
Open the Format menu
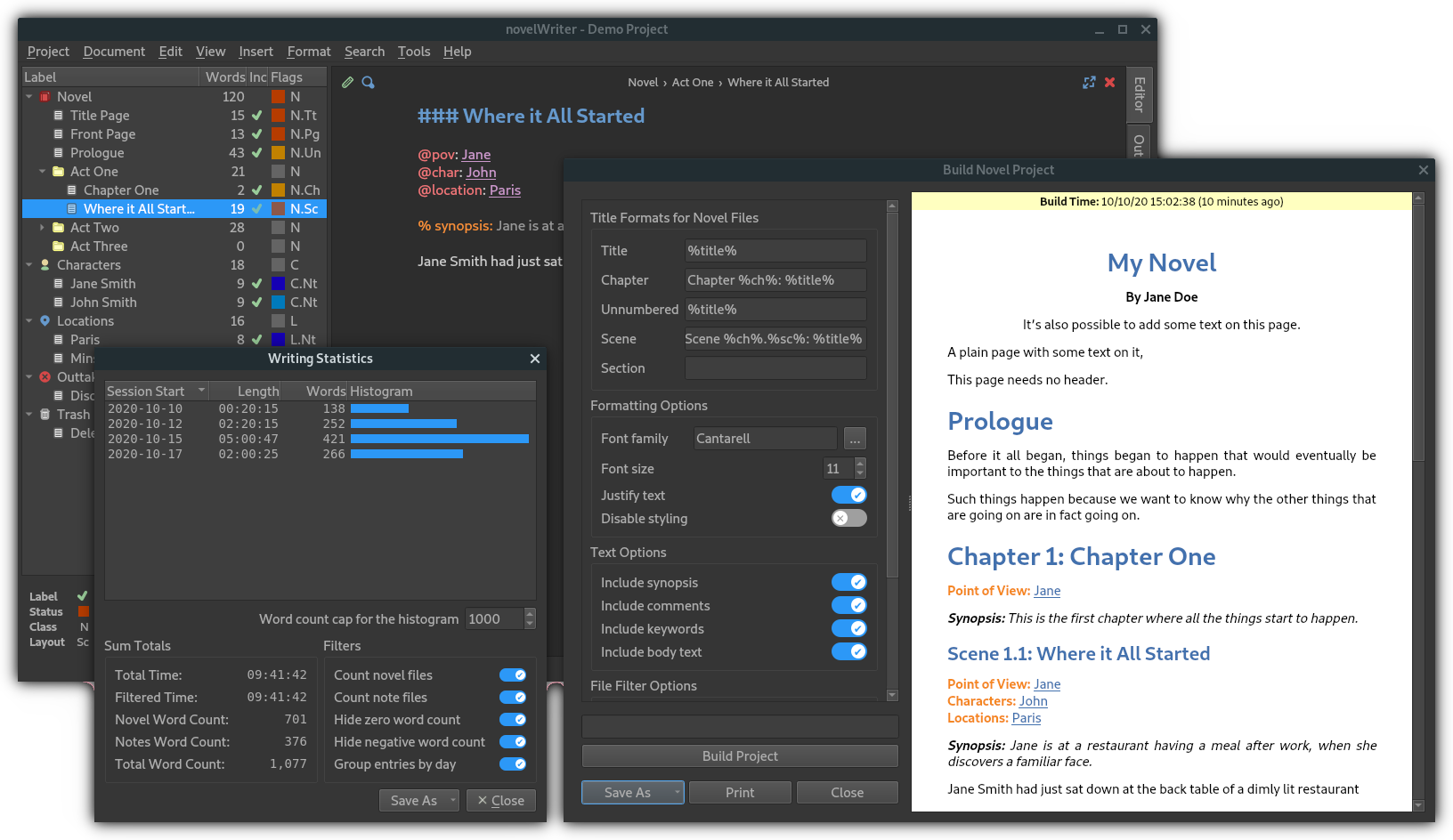point(309,52)
